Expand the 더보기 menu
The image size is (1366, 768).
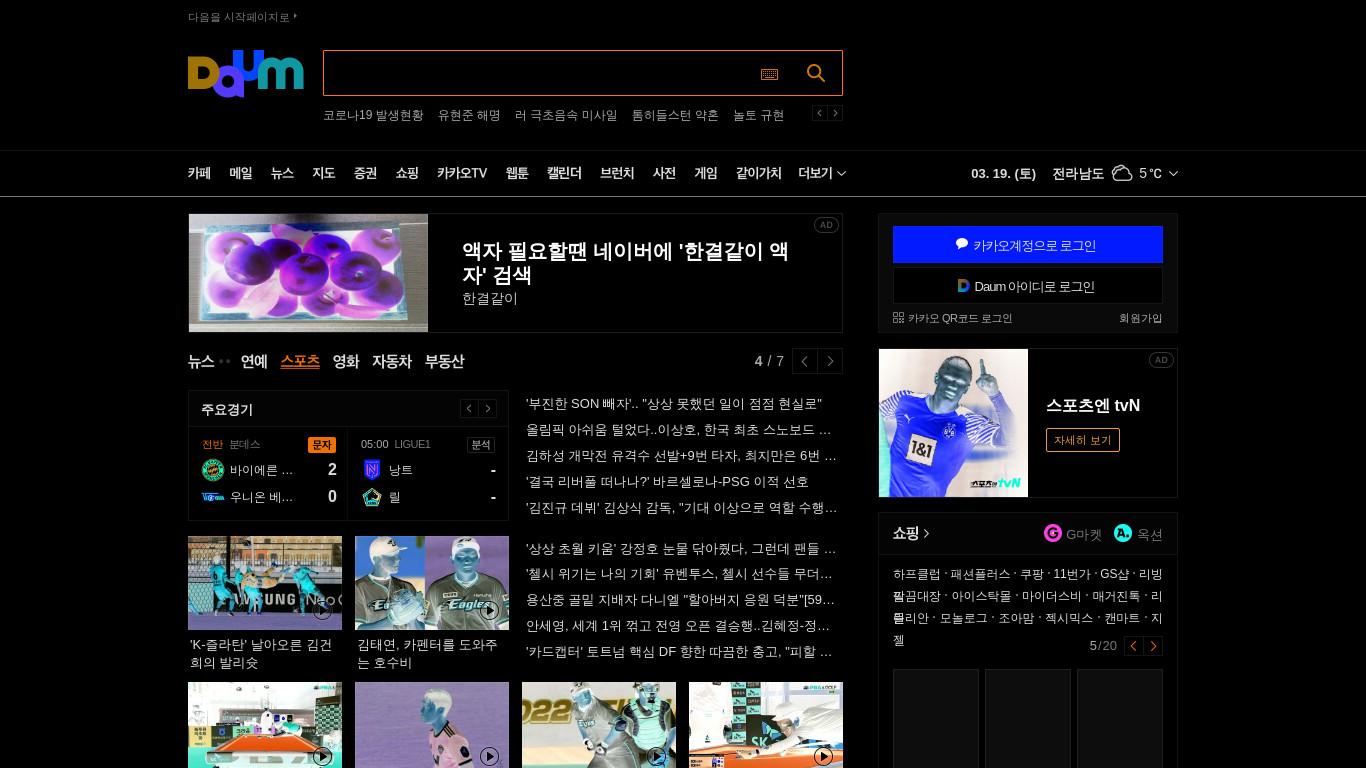pos(822,173)
